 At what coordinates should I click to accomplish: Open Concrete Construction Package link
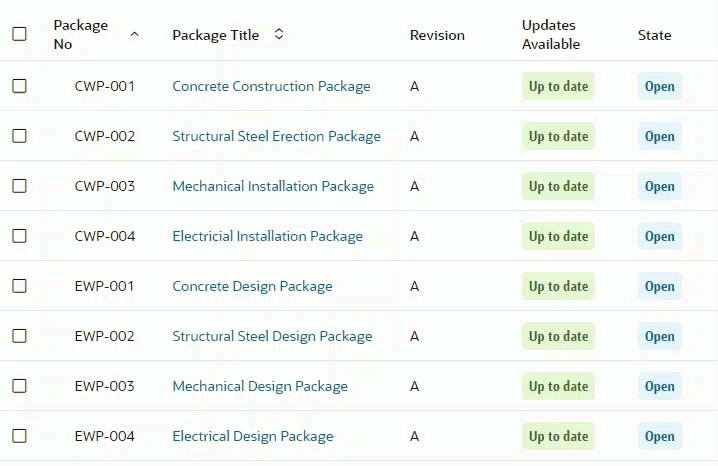coord(271,86)
